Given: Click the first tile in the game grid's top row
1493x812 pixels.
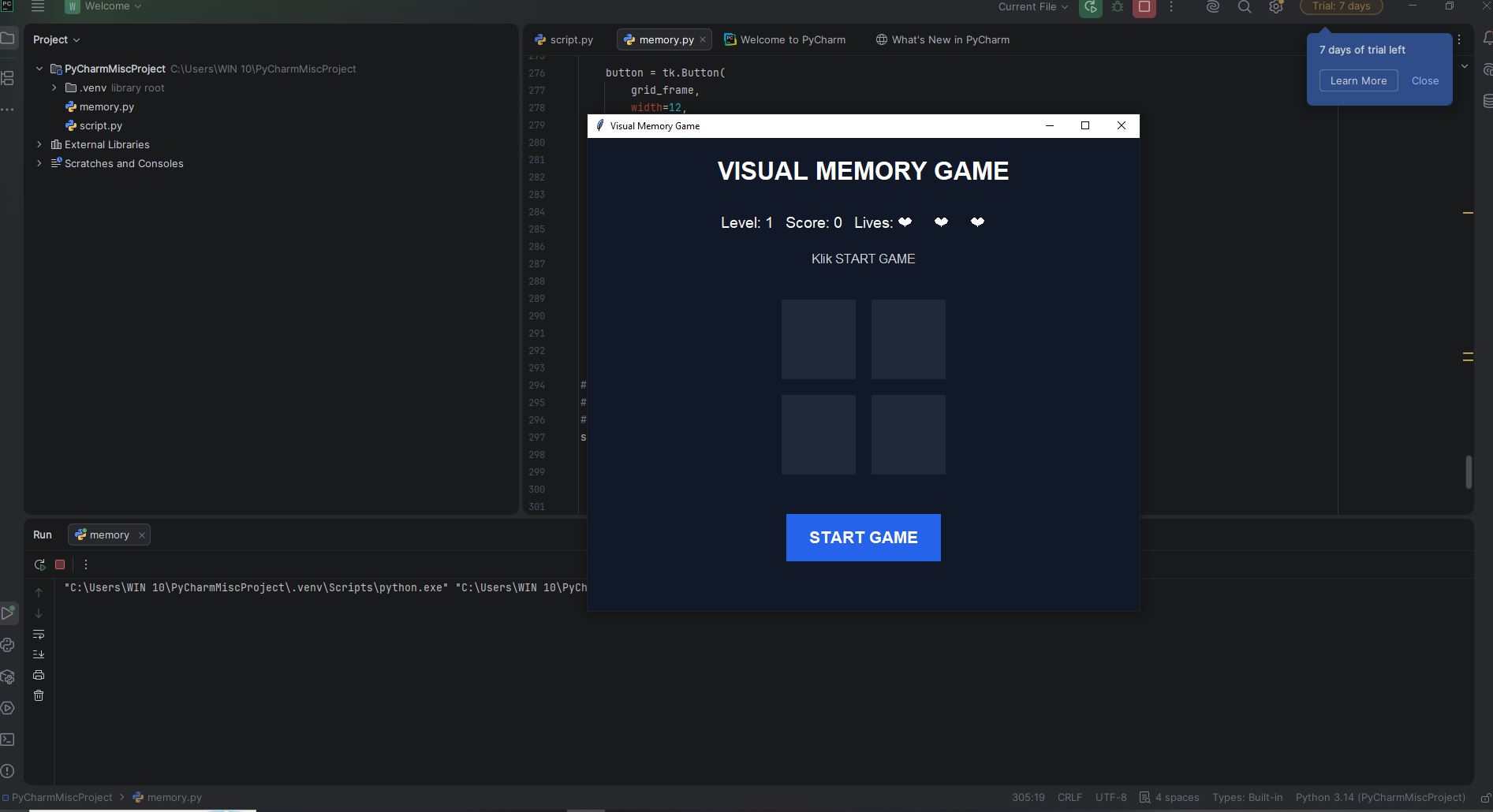Looking at the screenshot, I should (819, 339).
